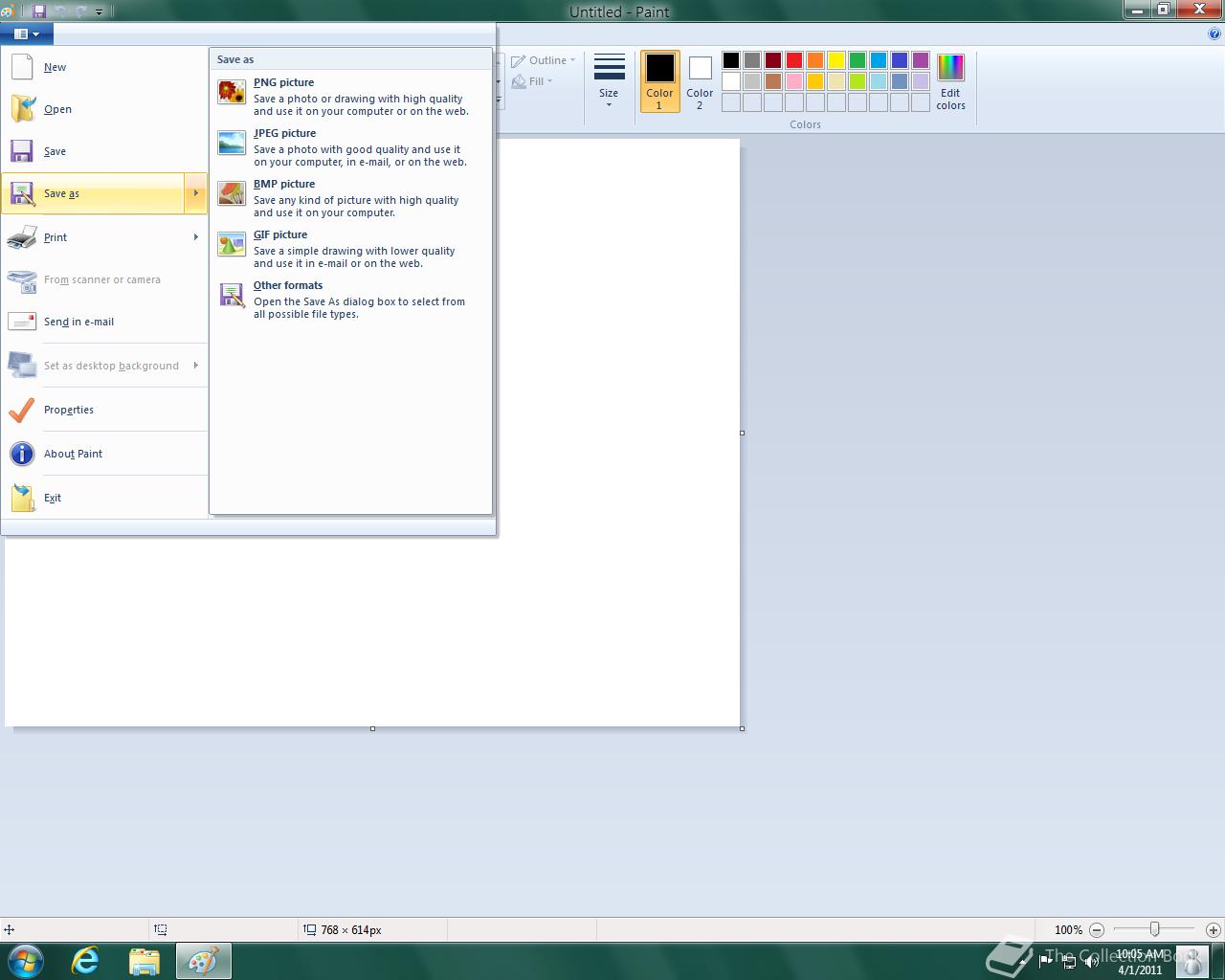Image resolution: width=1225 pixels, height=980 pixels.
Task: Click the Properties checkmark icon
Action: point(22,410)
